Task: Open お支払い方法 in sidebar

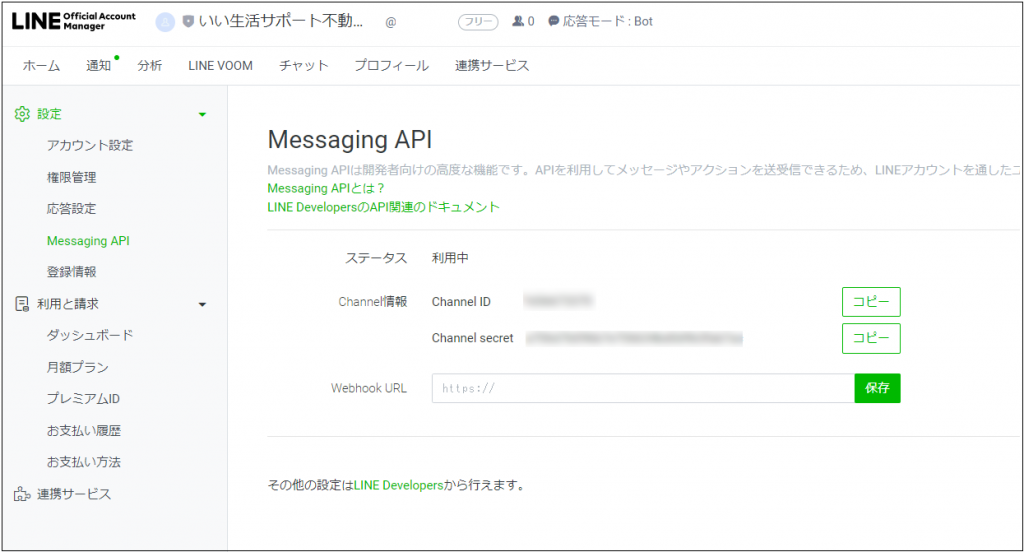Action: tap(84, 462)
